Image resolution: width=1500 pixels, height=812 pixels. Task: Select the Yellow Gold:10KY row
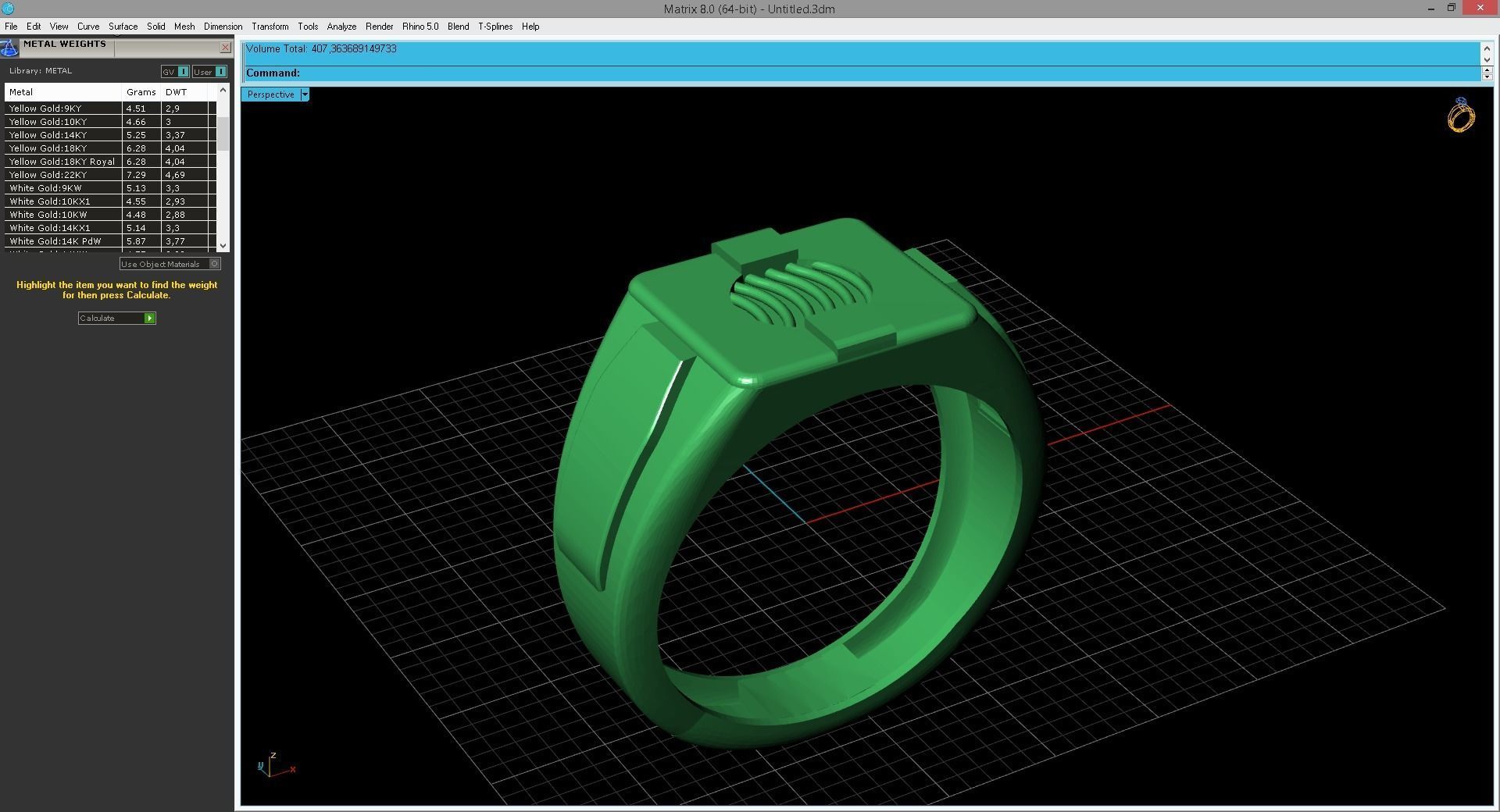coord(110,122)
